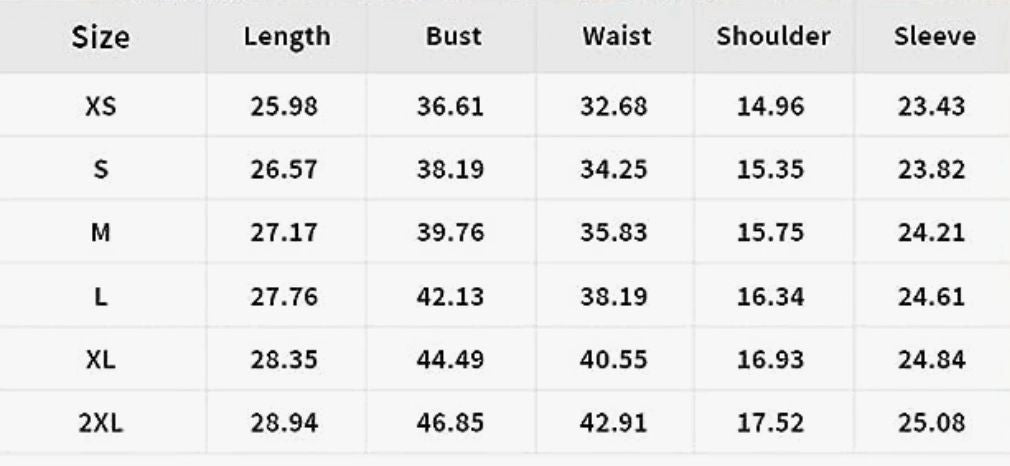Select the L length value 27.76
The height and width of the screenshot is (466, 1010).
tap(284, 297)
